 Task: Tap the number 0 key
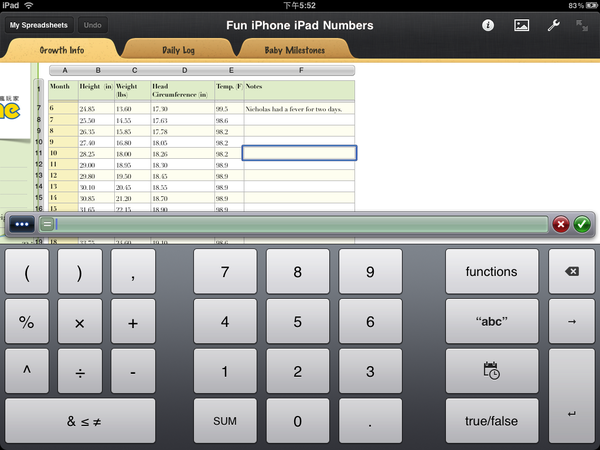297,421
